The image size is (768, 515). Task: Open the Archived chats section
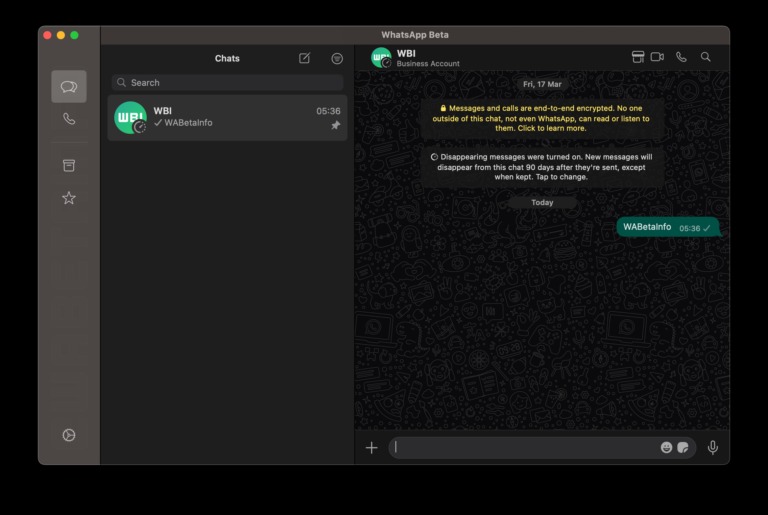pyautogui.click(x=69, y=165)
